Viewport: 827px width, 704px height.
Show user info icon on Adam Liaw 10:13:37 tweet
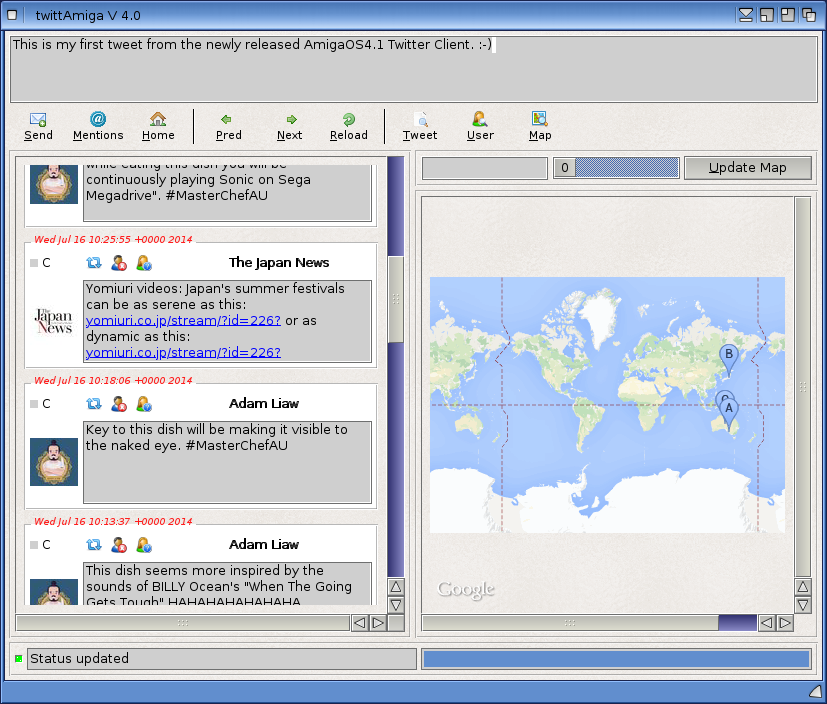pyautogui.click(x=143, y=545)
